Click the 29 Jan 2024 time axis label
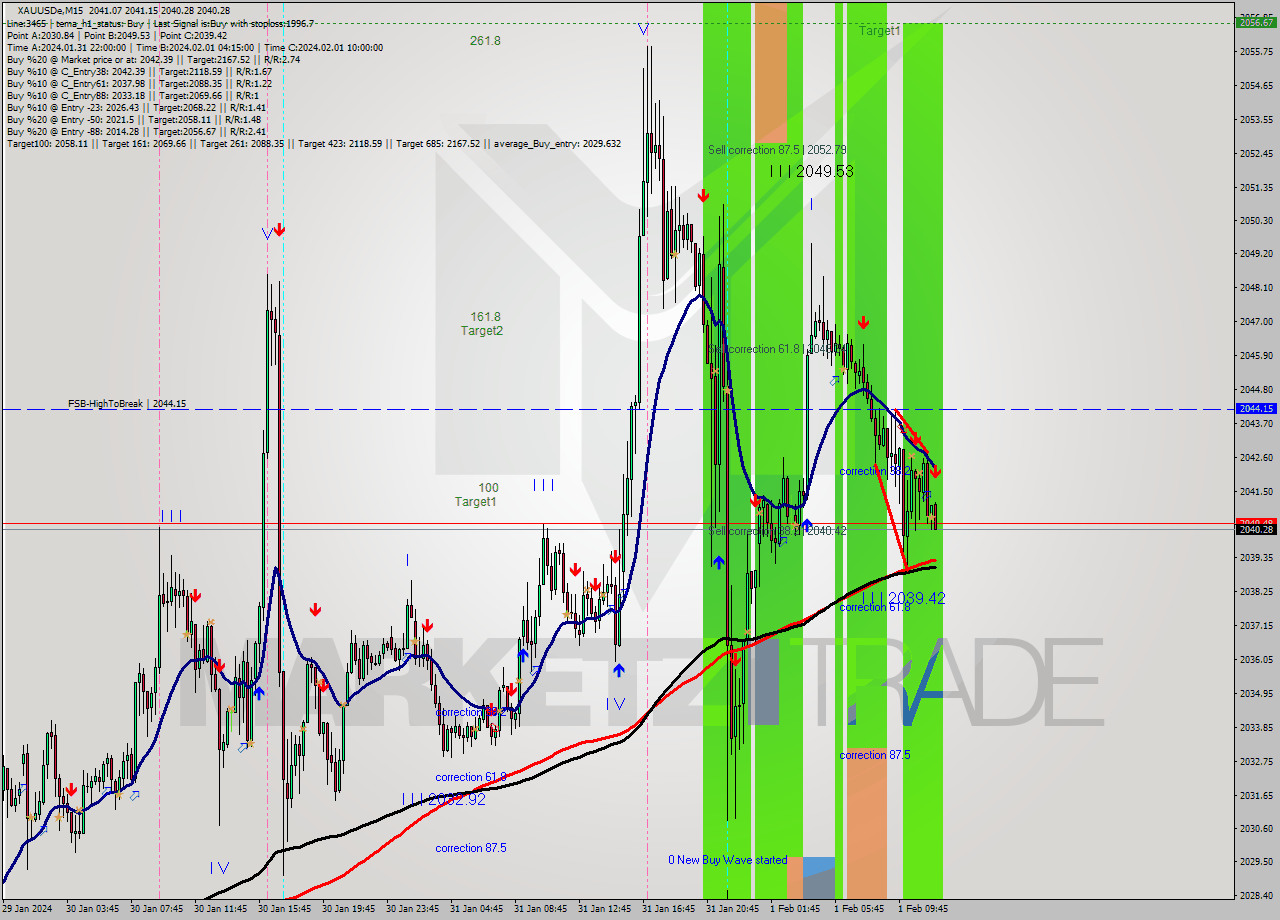1280x920 pixels. (28, 909)
